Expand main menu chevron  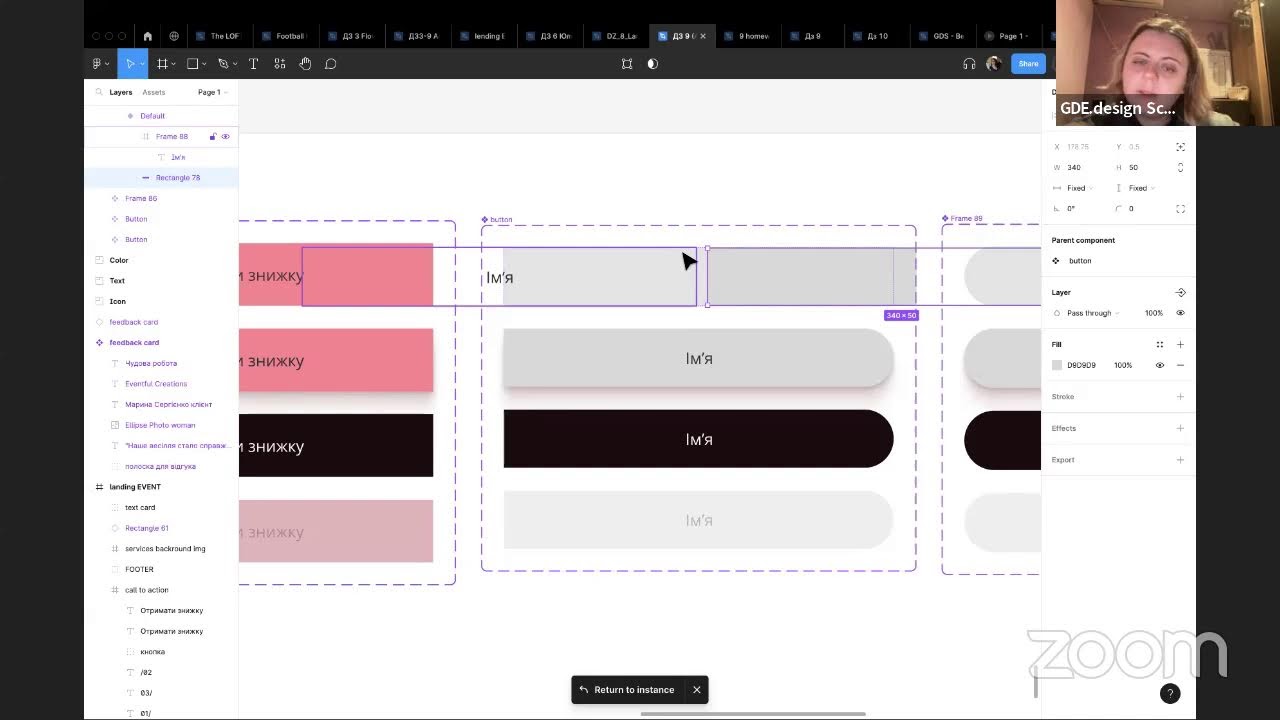pyautogui.click(x=107, y=64)
